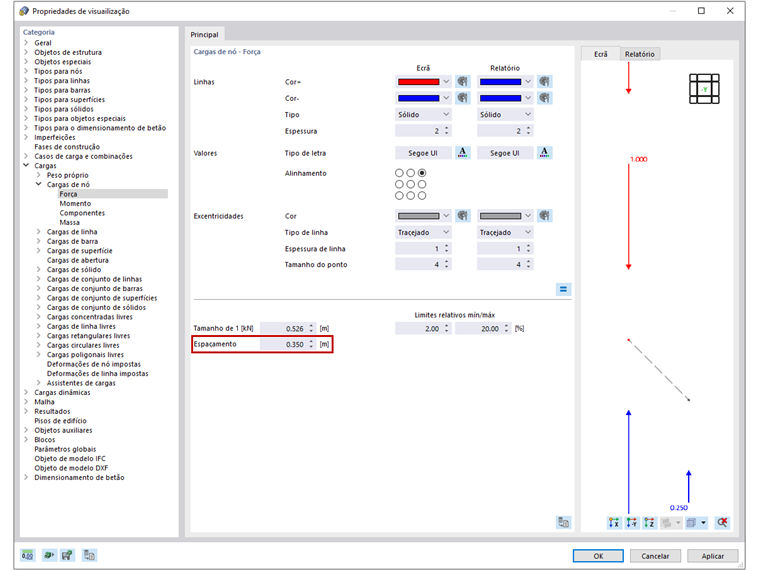Select middle-center alignment radio button
Image resolution: width=760 pixels, height=570 pixels.
point(411,184)
